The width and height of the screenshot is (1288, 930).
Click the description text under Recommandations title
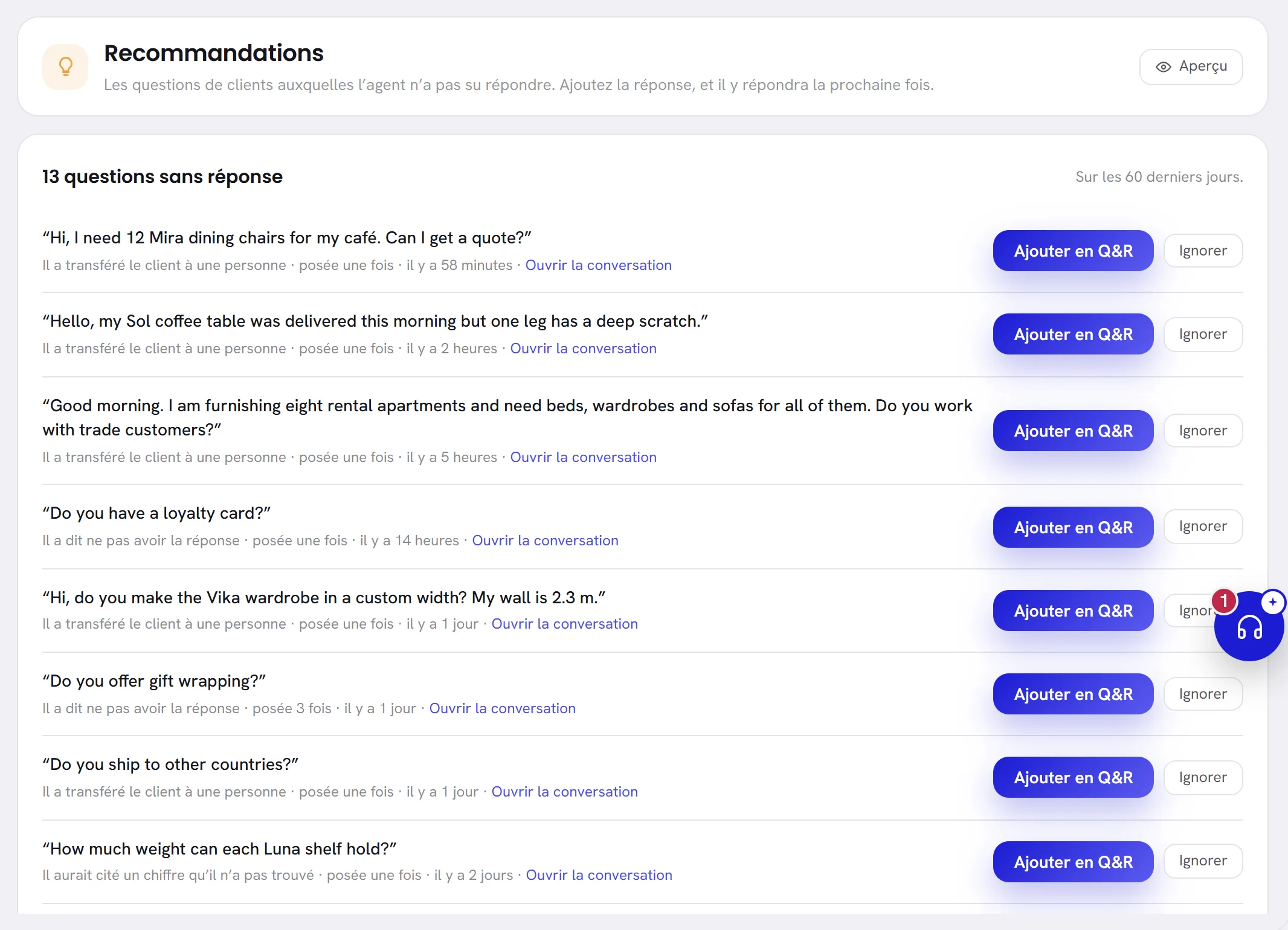click(519, 85)
